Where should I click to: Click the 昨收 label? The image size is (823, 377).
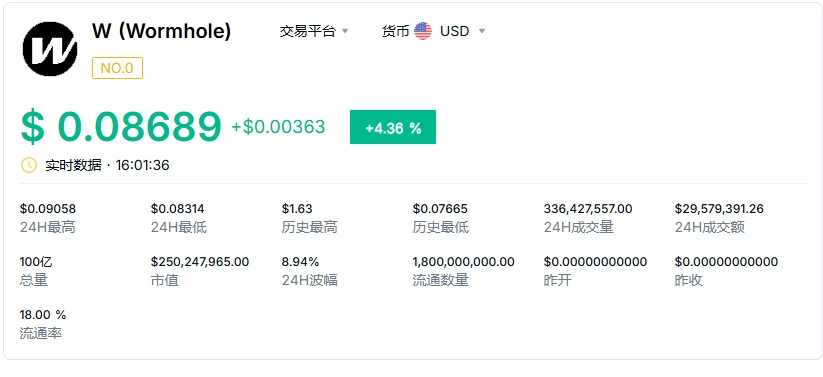click(689, 280)
